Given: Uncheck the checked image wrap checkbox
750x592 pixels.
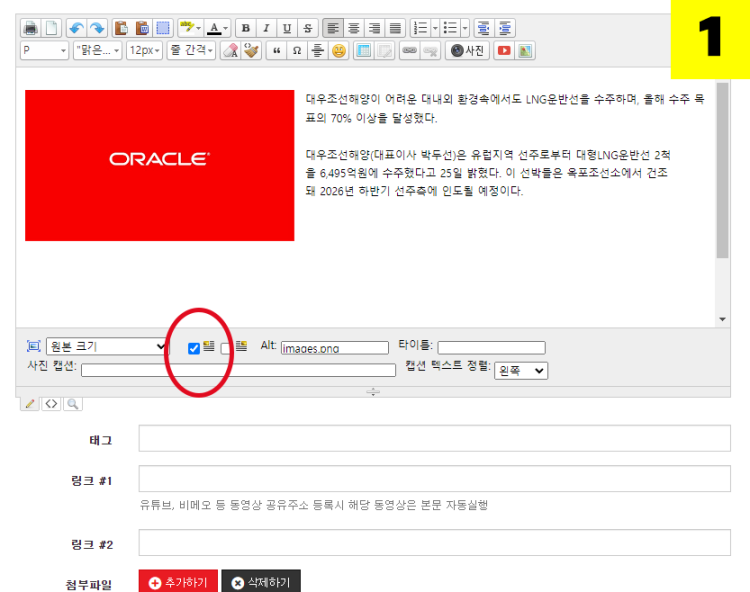Looking at the screenshot, I should pyautogui.click(x=194, y=348).
